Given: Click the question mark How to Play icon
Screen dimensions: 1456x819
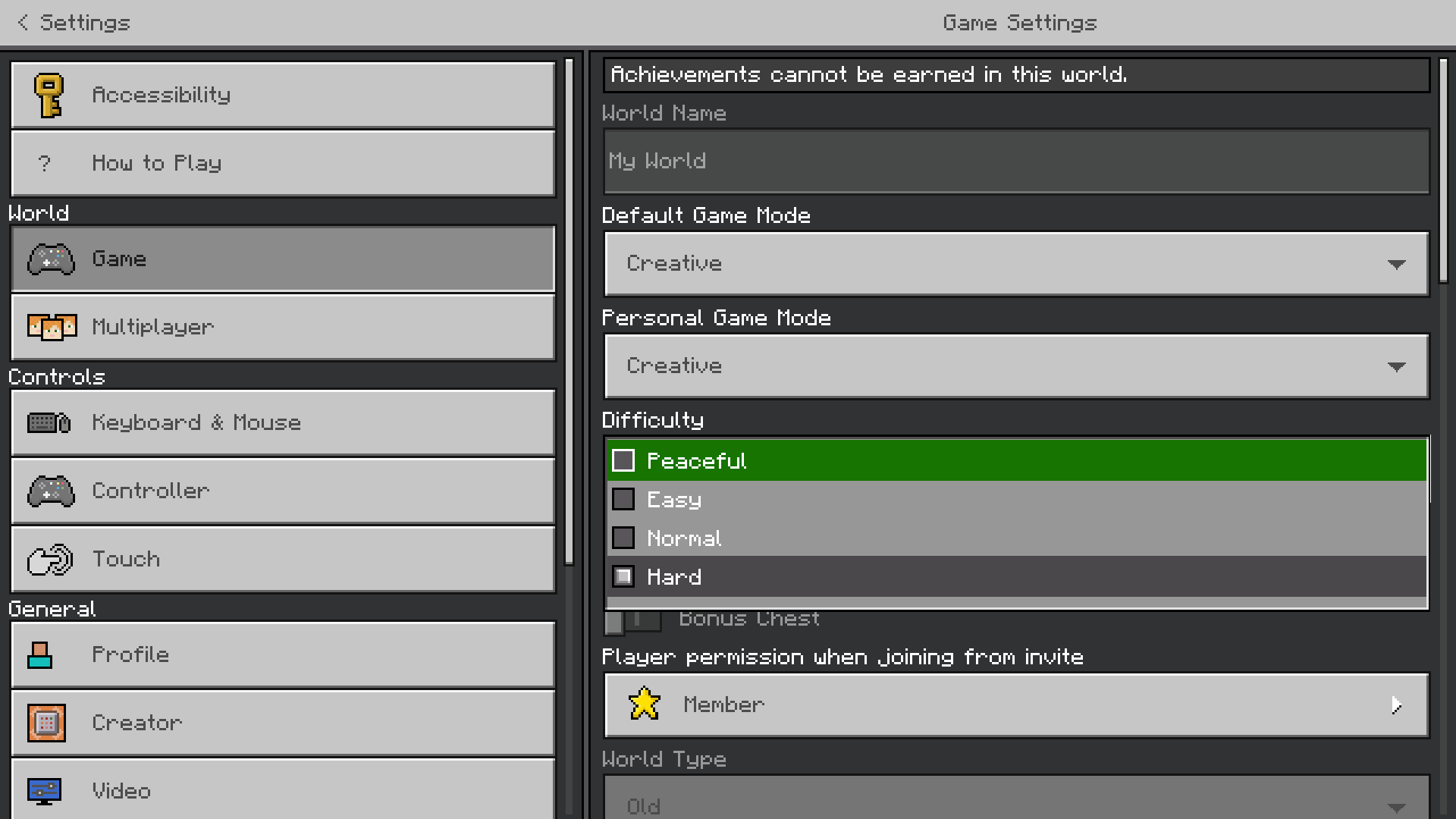Looking at the screenshot, I should (45, 163).
